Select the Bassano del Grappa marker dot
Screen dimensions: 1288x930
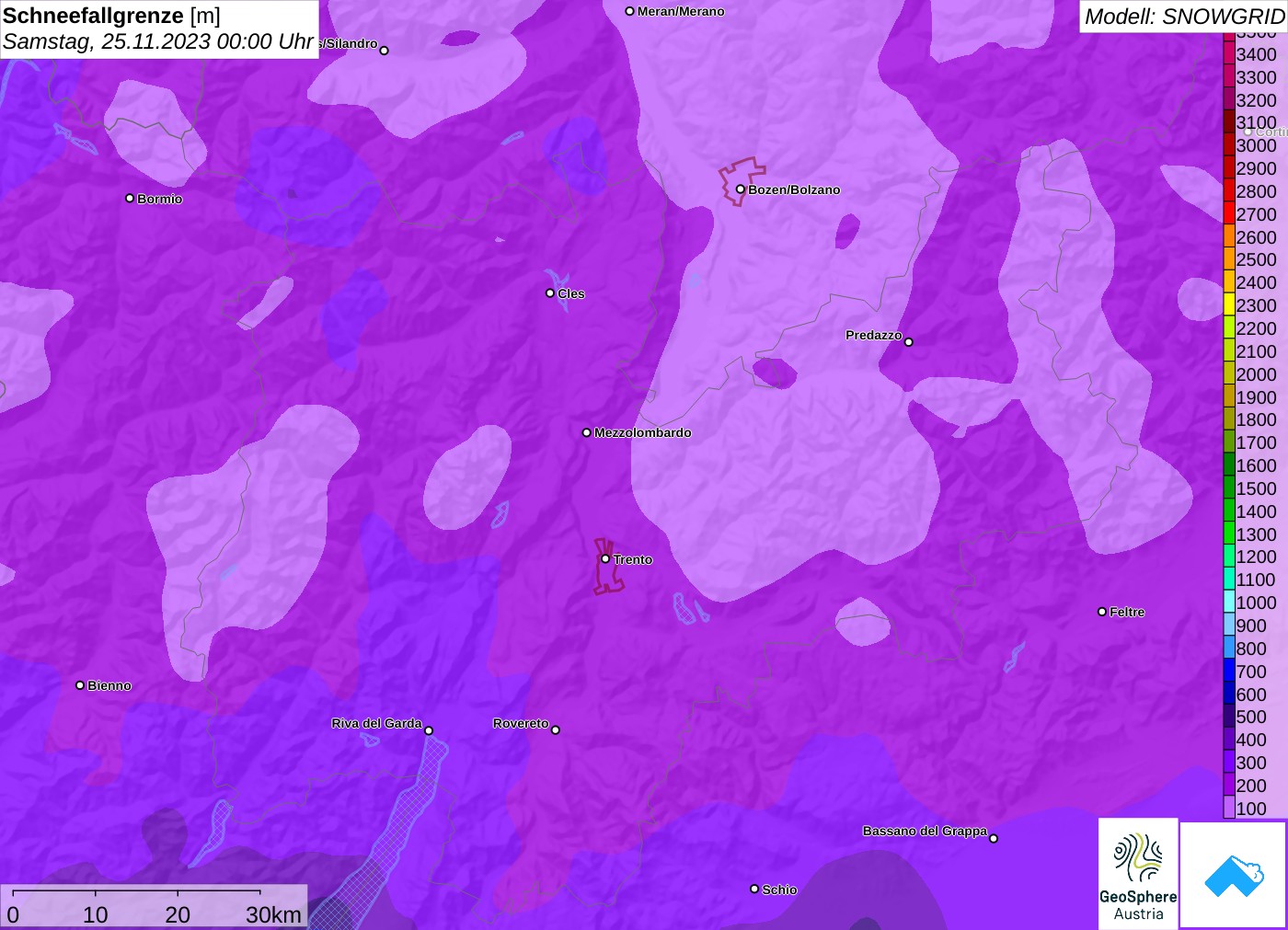coord(994,838)
